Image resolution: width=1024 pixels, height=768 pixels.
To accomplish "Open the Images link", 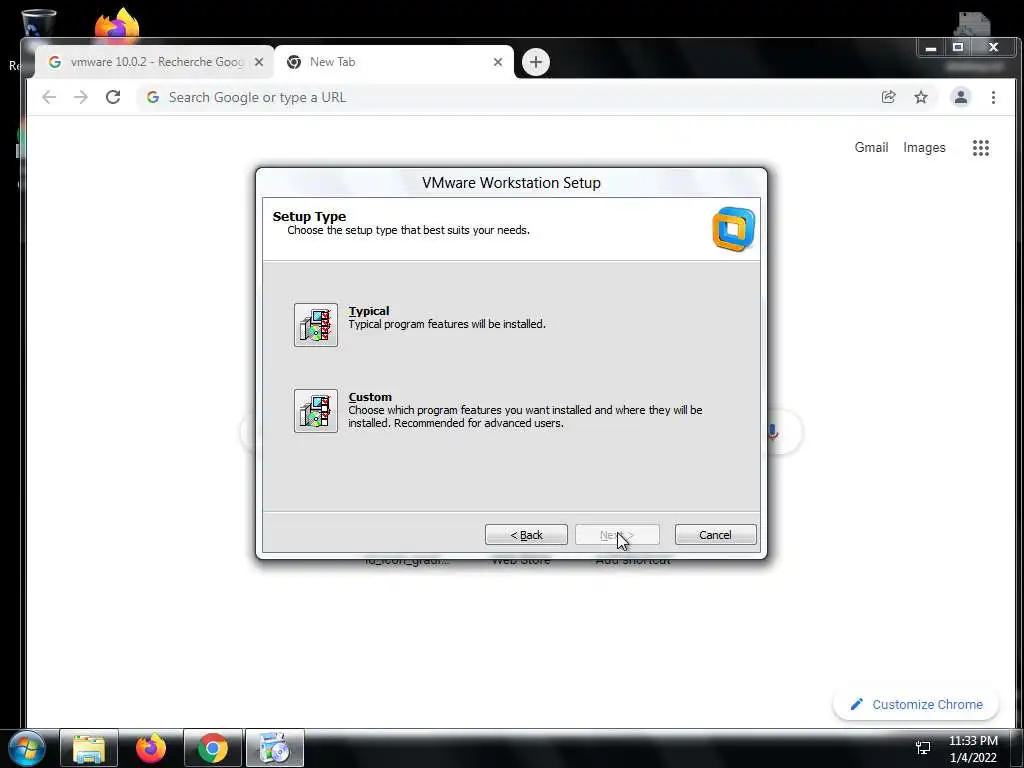I will [x=924, y=148].
